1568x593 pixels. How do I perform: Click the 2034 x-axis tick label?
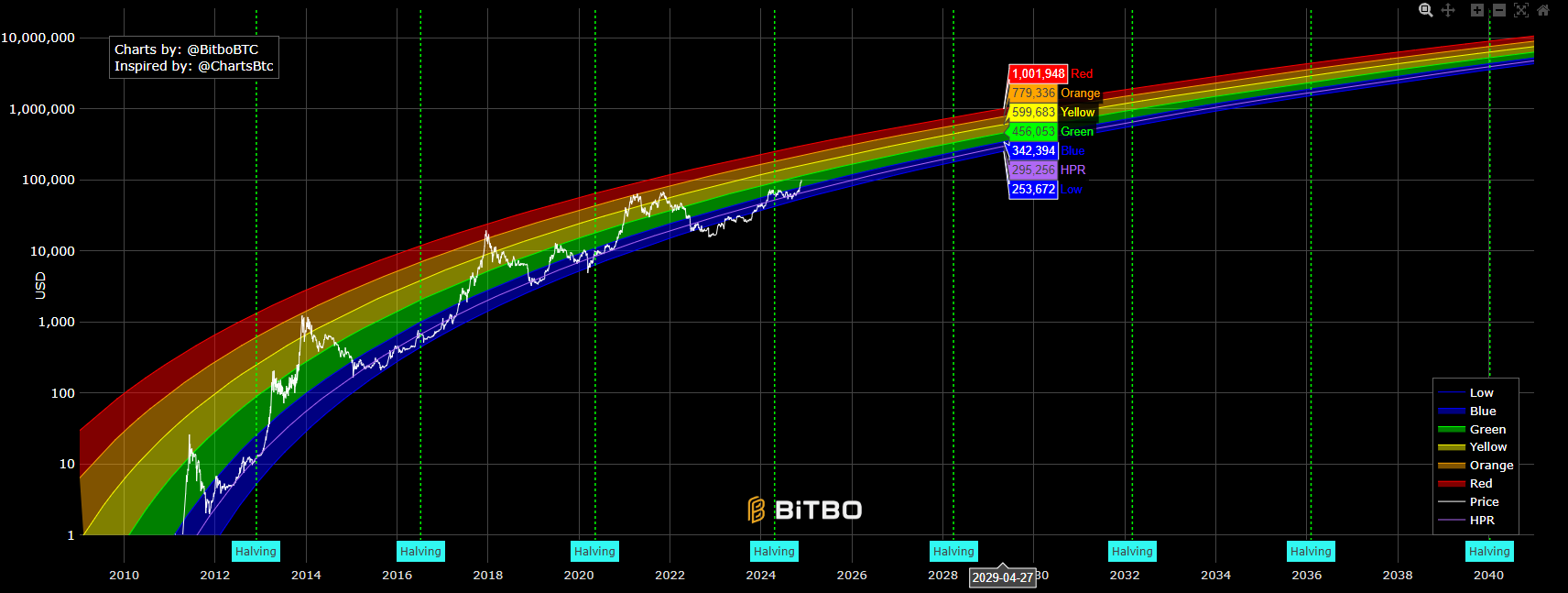1215,576
